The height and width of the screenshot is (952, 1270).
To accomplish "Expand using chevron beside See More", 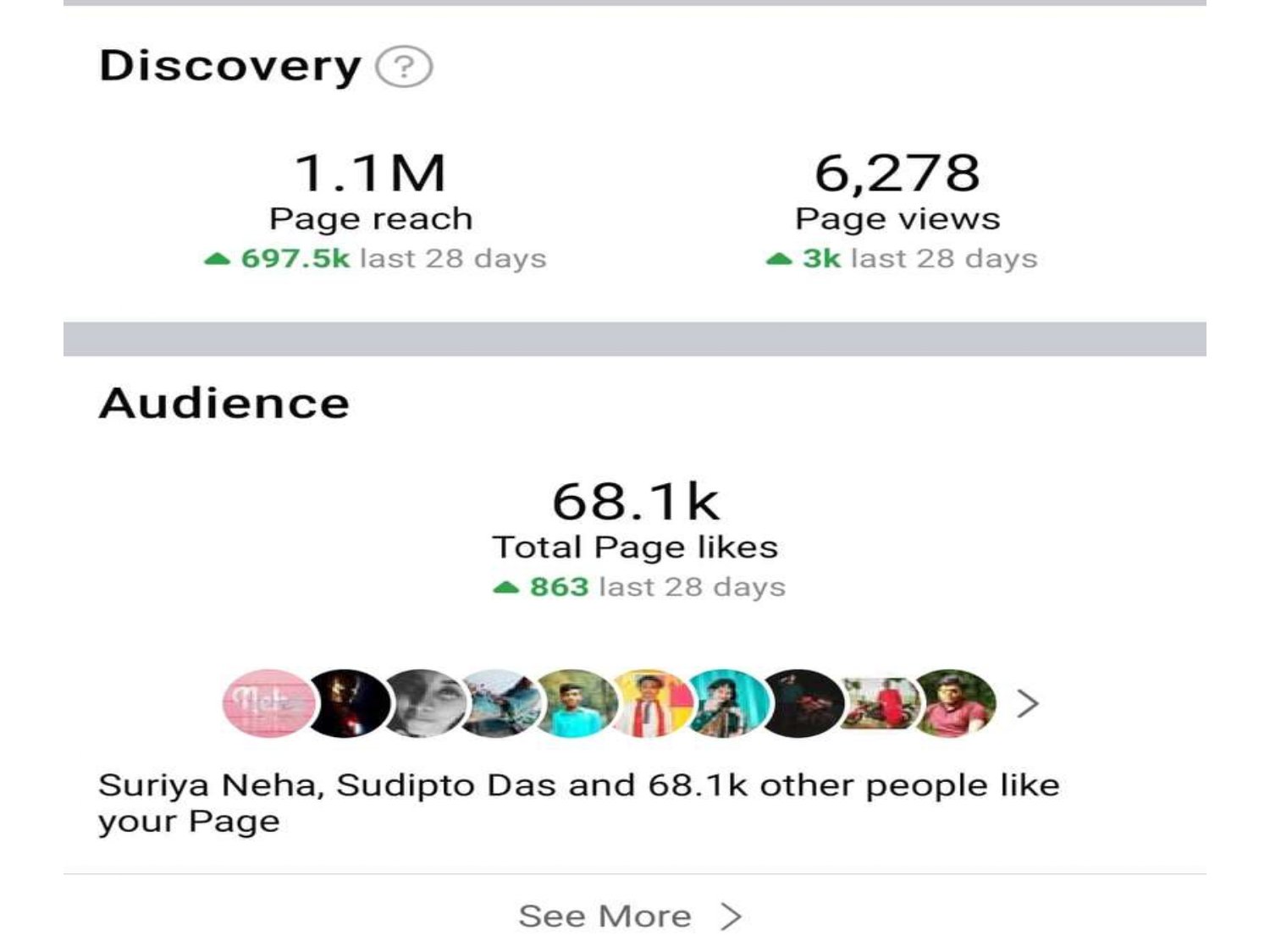I will click(732, 916).
